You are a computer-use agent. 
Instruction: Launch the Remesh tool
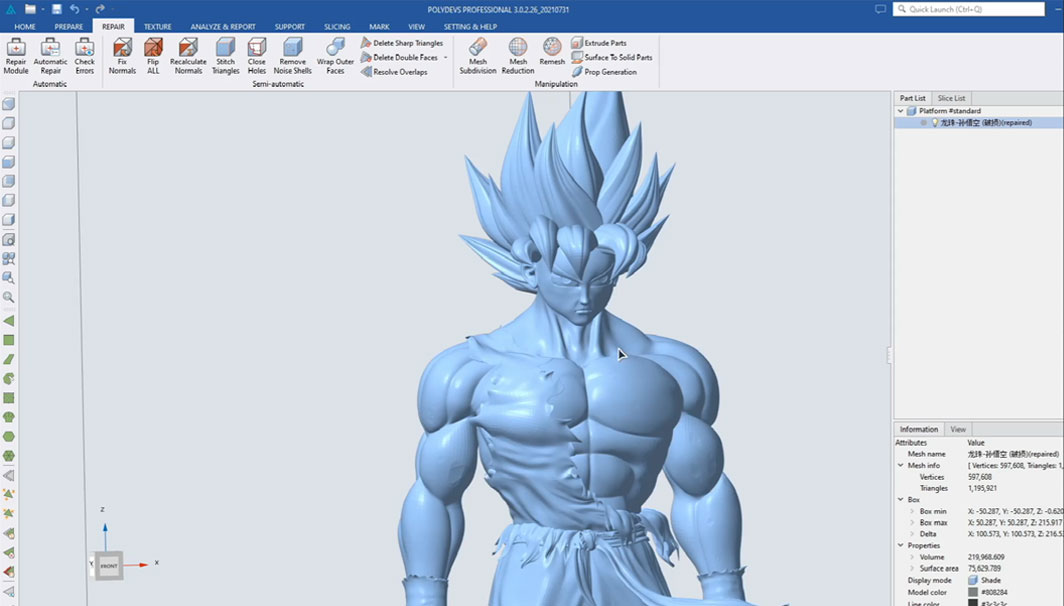click(x=552, y=52)
